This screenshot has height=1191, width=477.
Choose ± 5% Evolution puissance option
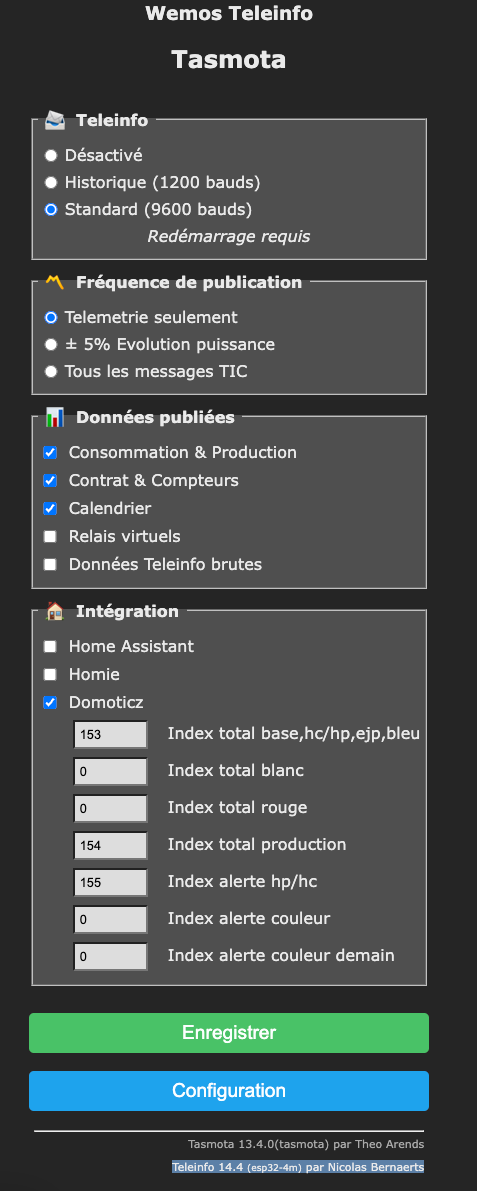[51, 345]
